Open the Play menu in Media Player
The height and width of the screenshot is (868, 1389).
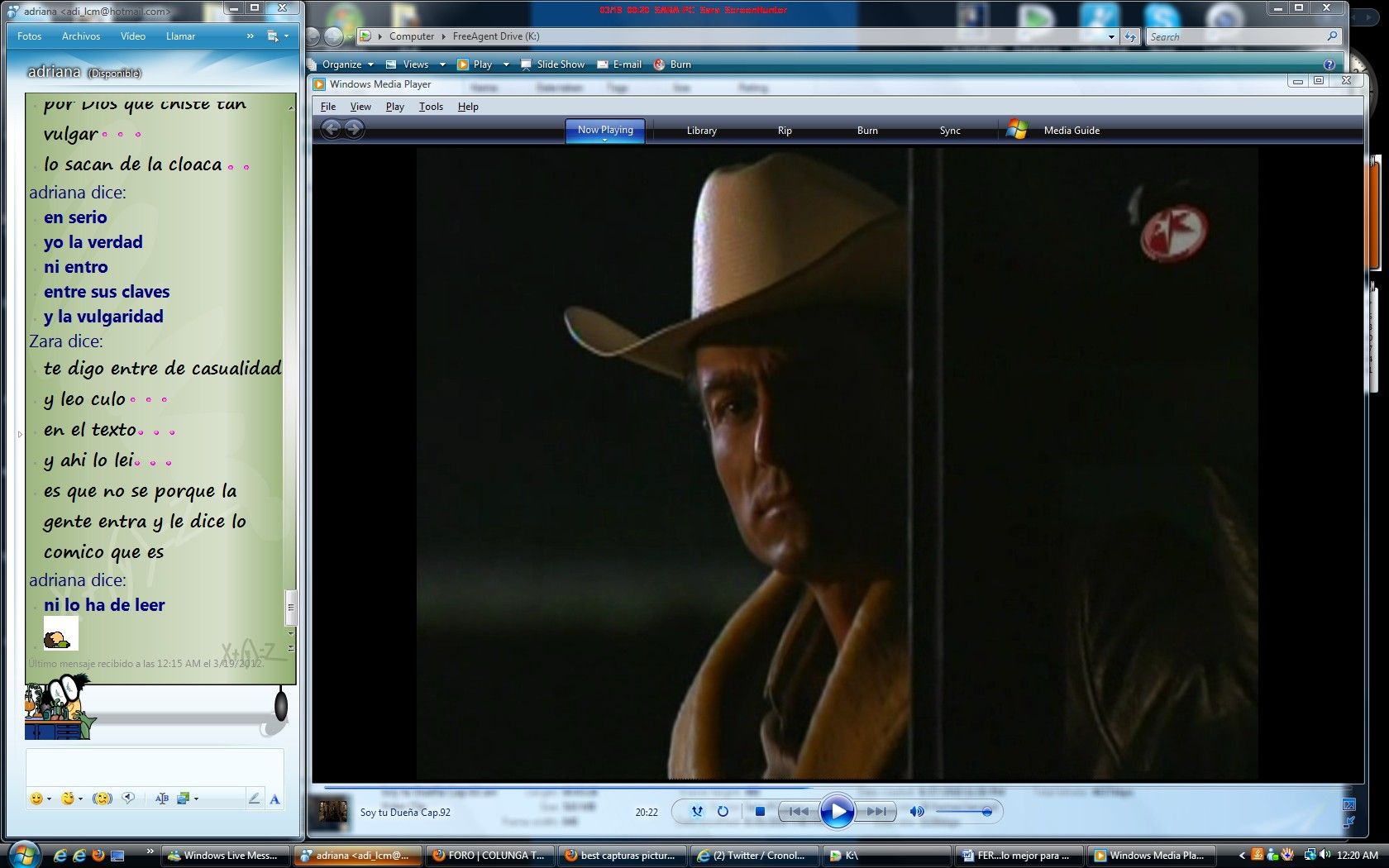coord(395,107)
